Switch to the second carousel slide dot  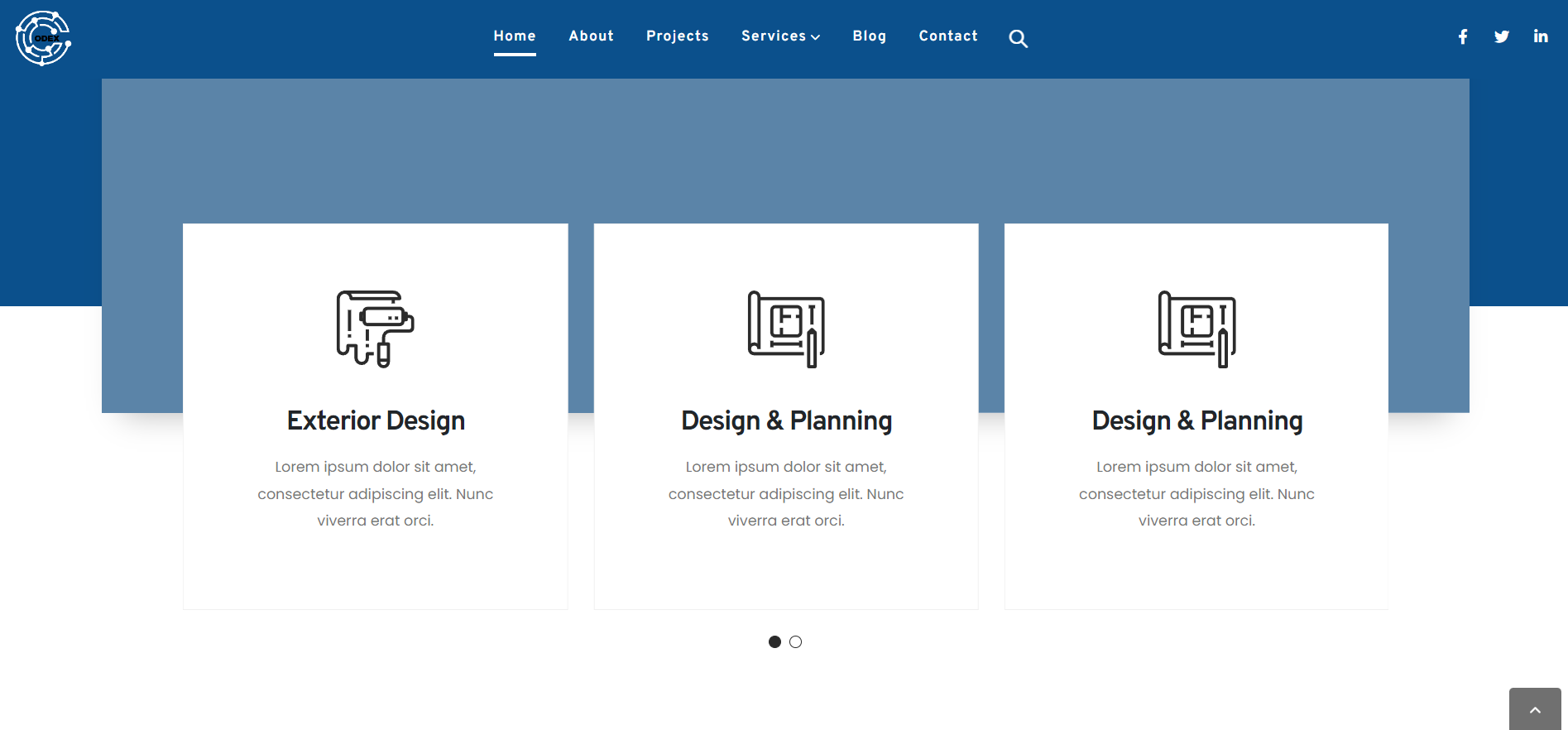tap(795, 641)
